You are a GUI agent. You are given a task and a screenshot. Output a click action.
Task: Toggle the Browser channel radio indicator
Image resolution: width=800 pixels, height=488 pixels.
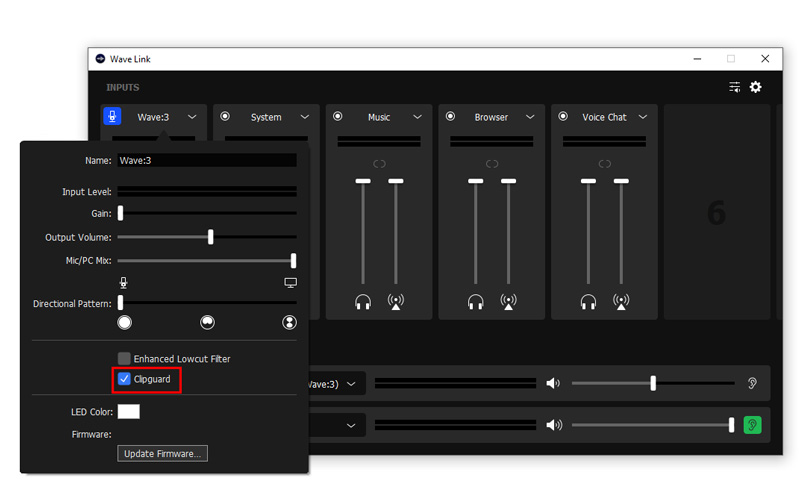(450, 116)
